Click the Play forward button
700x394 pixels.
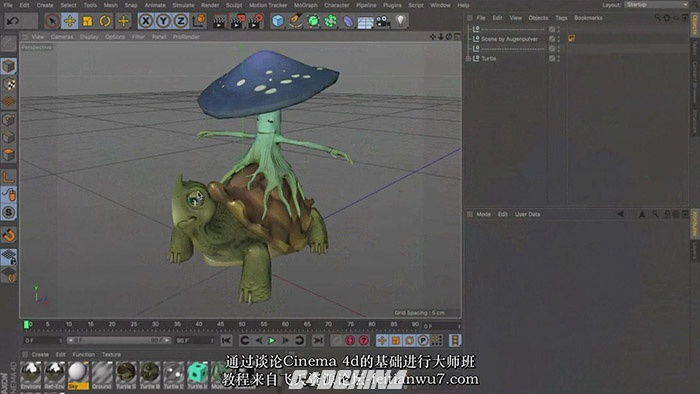tap(271, 340)
